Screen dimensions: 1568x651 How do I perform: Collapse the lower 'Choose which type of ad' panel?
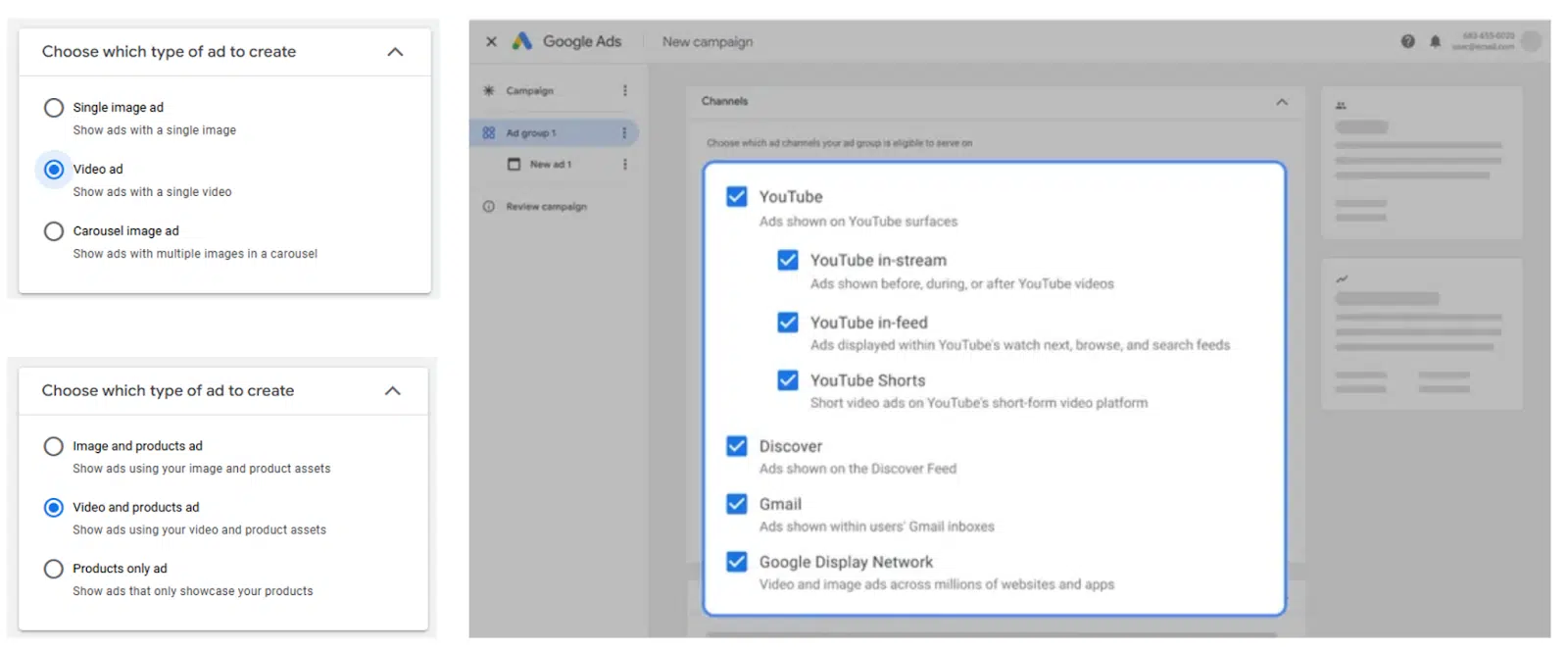(x=393, y=390)
